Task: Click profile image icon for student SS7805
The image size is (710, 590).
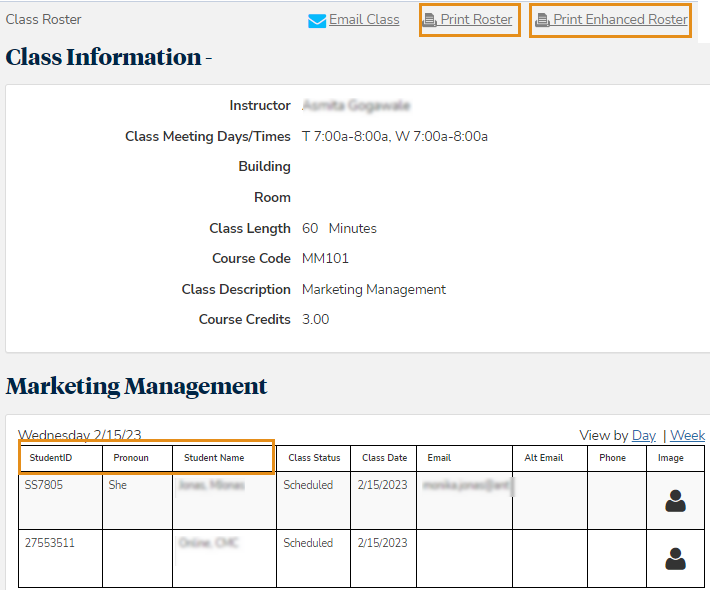Action: click(x=675, y=501)
